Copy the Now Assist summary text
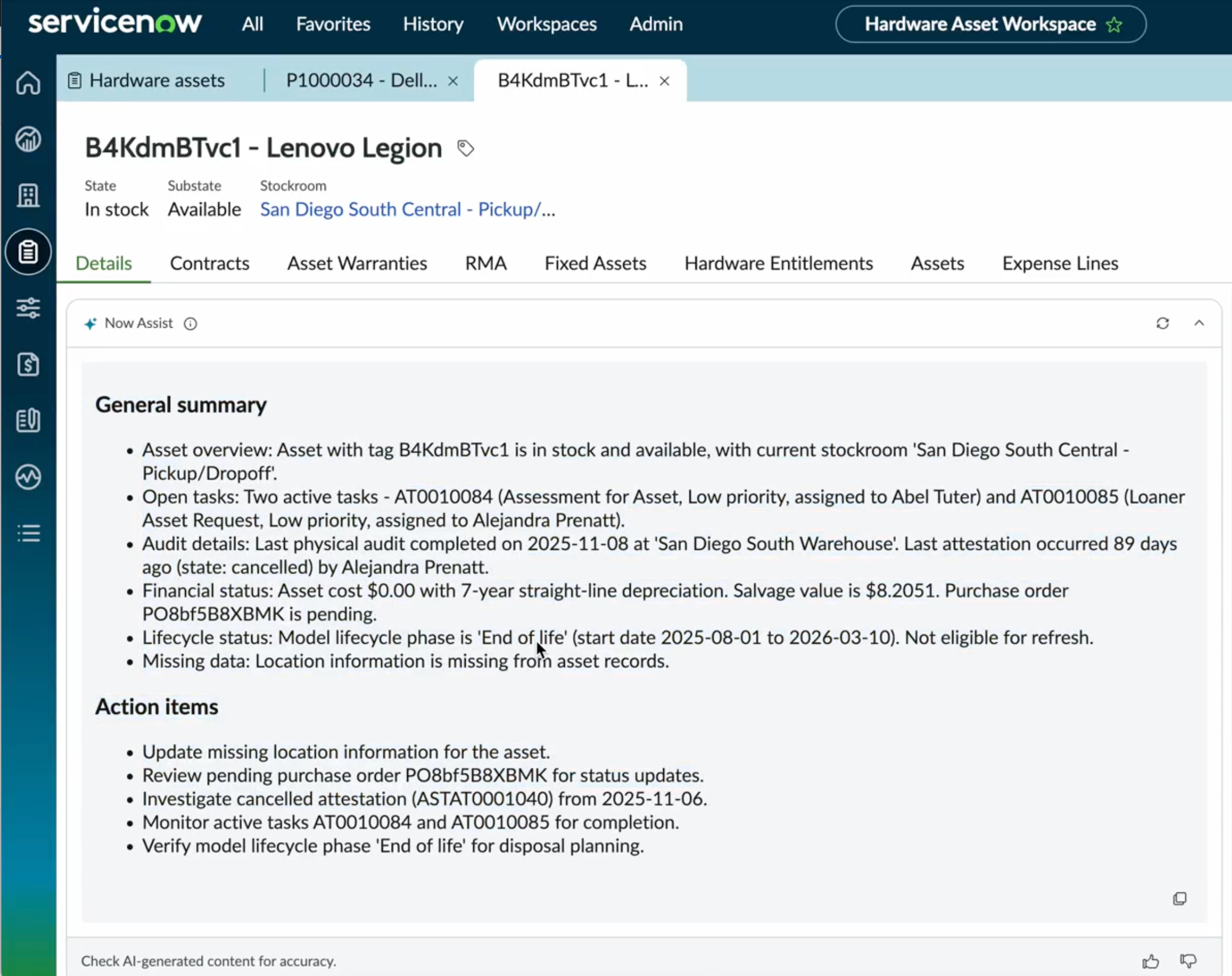This screenshot has width=1232, height=976. pyautogui.click(x=1180, y=898)
